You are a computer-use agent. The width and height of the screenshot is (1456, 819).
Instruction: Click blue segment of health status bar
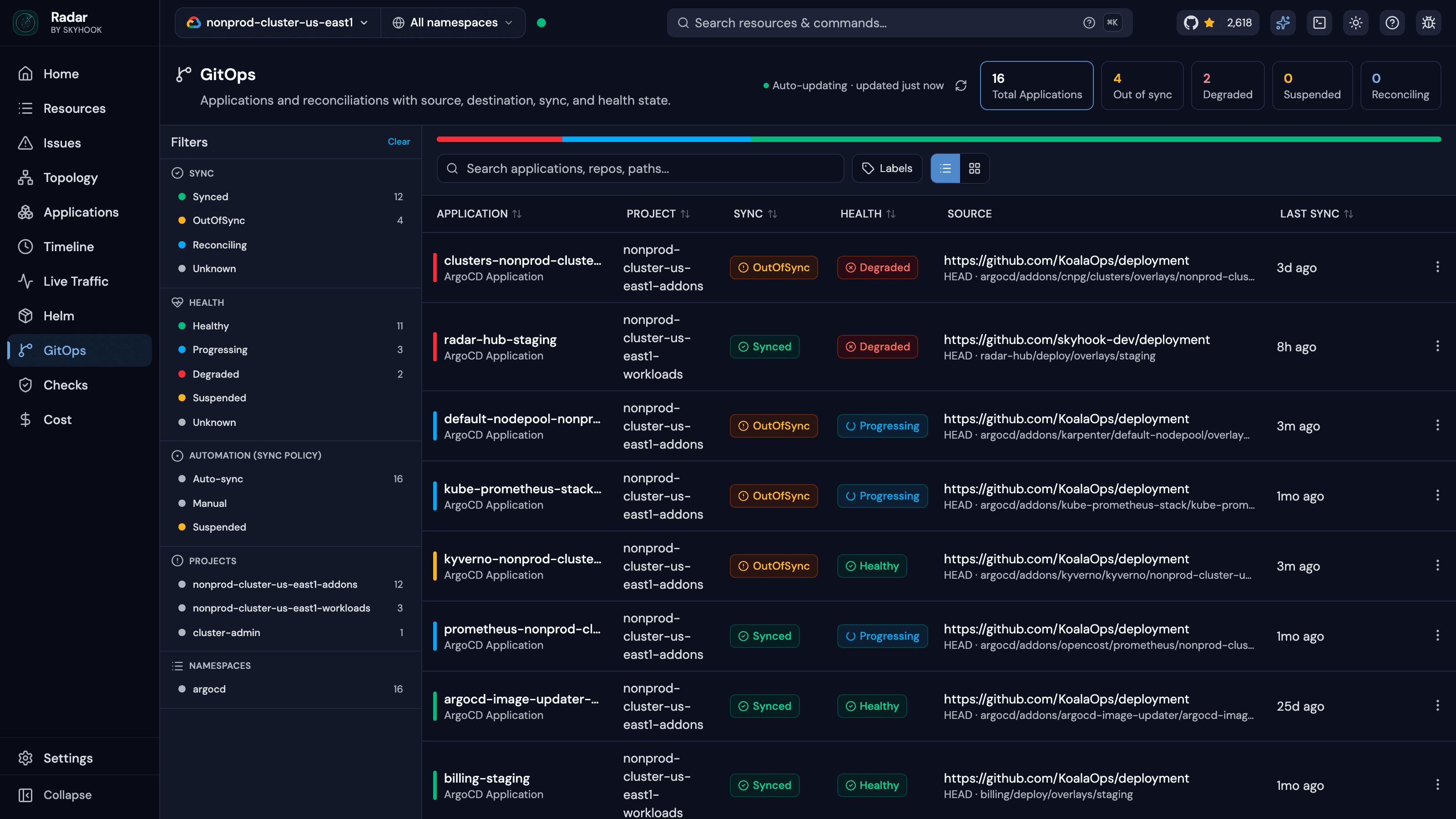point(656,139)
